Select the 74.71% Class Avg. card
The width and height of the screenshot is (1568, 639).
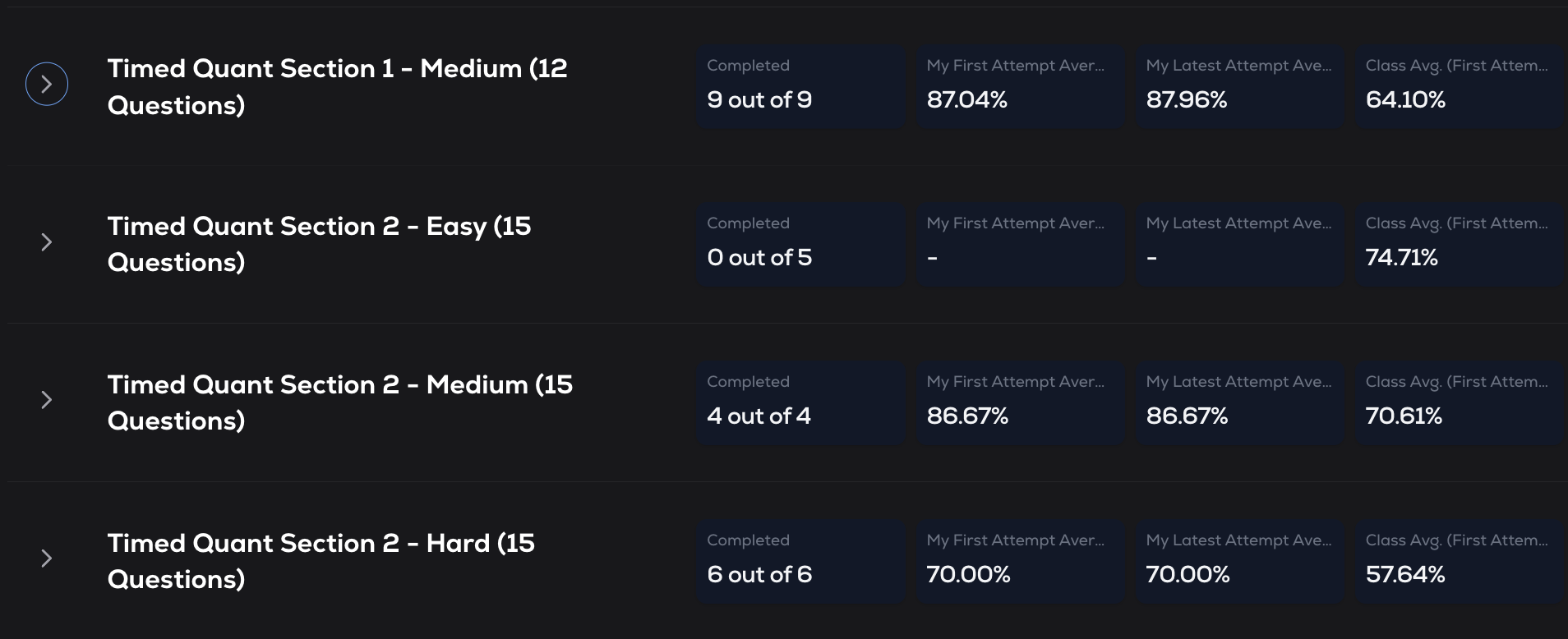(x=1460, y=244)
